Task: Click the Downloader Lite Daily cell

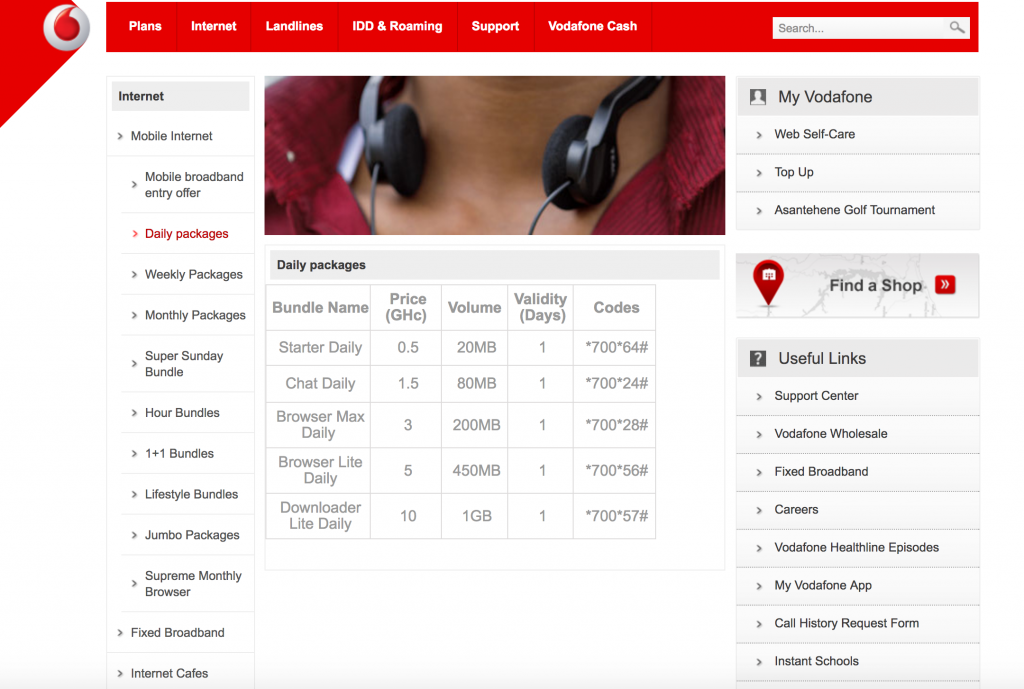Action: tap(318, 516)
